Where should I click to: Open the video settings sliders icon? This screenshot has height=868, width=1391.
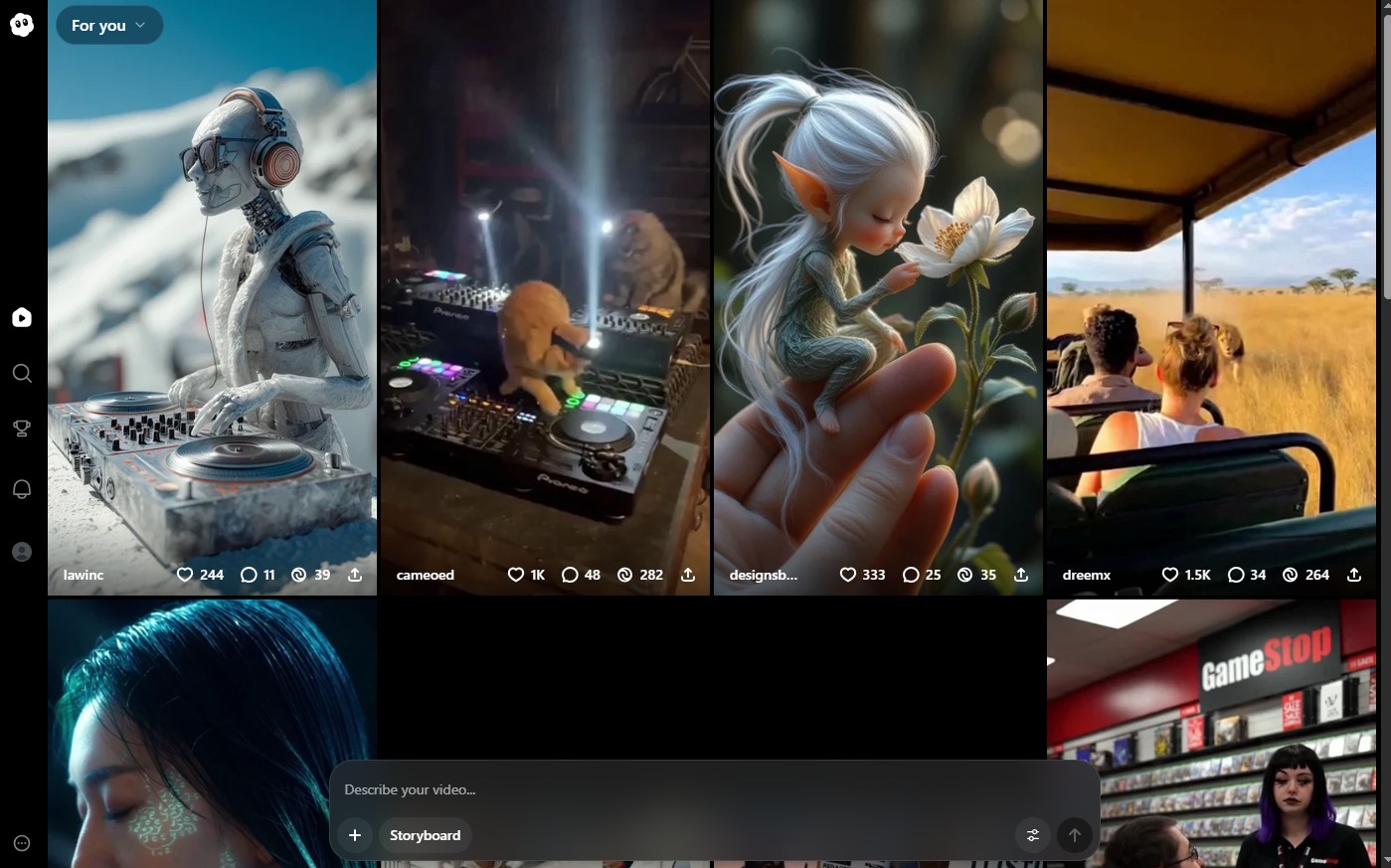(x=1033, y=835)
